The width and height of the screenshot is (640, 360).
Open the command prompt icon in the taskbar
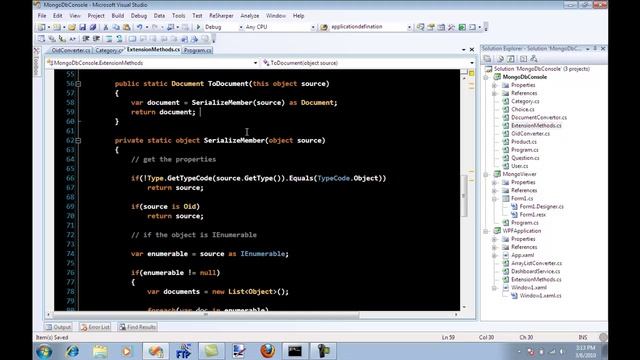(x=295, y=351)
